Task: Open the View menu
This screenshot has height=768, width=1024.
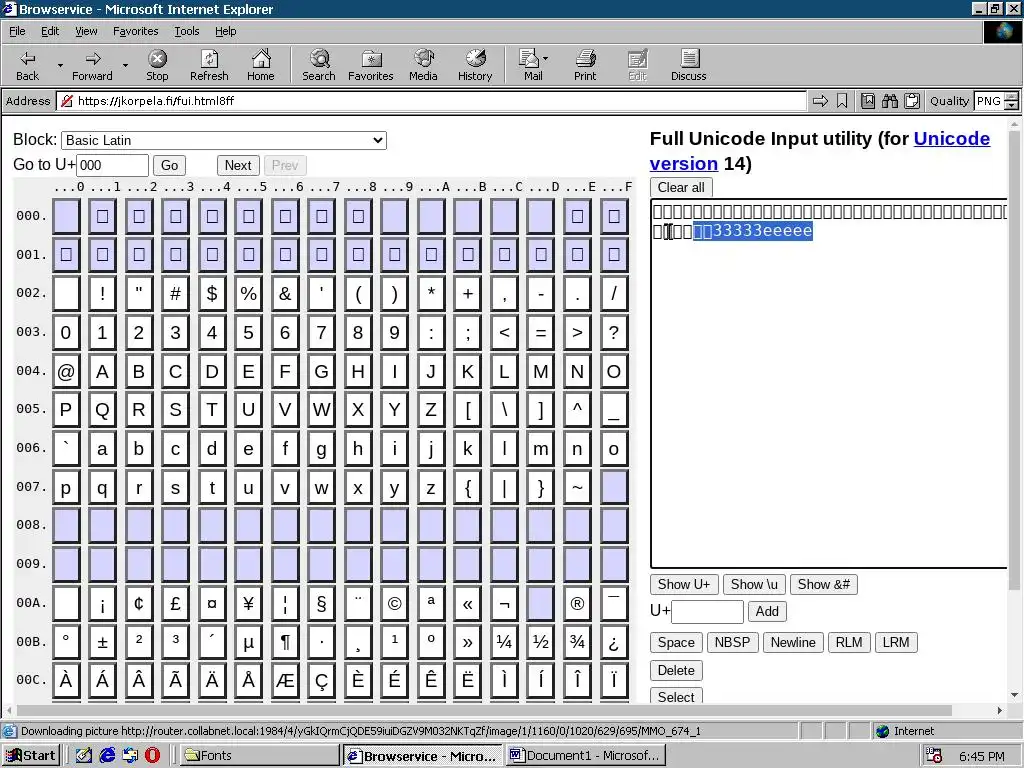Action: (86, 31)
